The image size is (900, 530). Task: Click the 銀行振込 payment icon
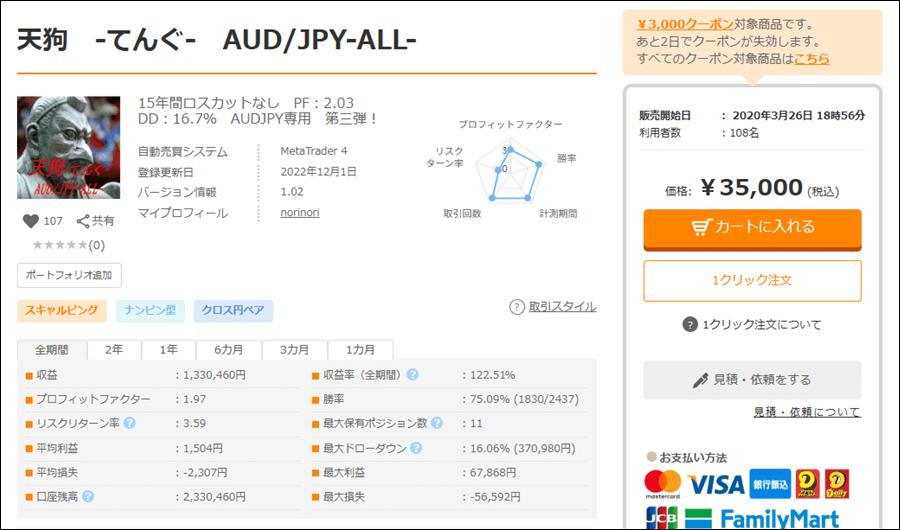click(x=770, y=484)
